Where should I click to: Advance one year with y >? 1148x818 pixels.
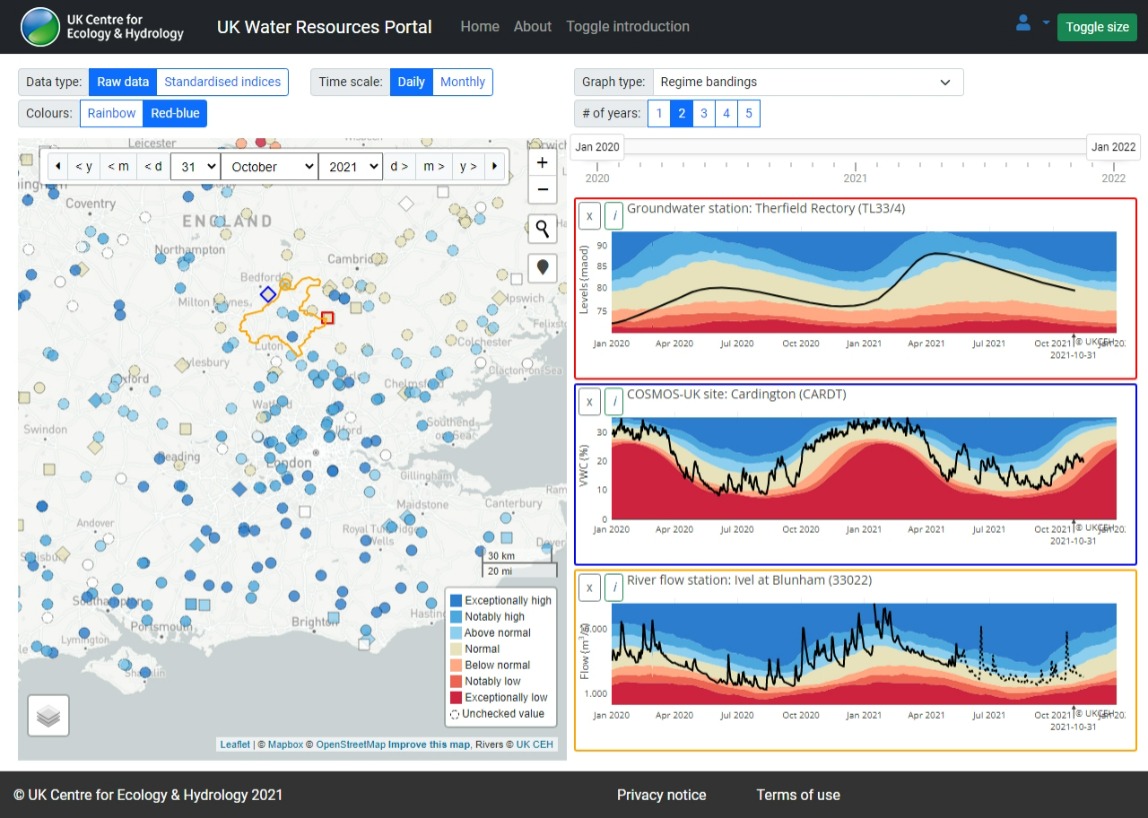tap(469, 166)
